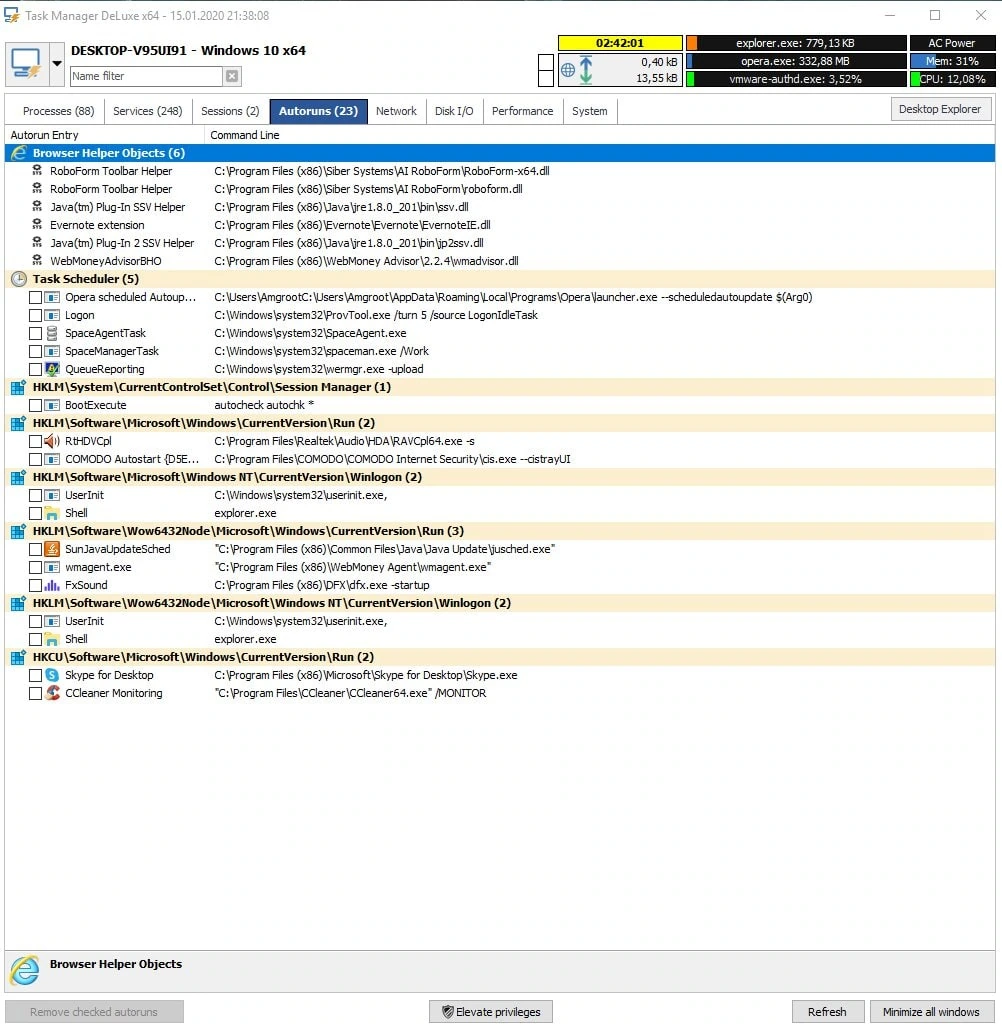Click the SpaceAgentTask database icon
The image size is (1002, 1032).
(x=52, y=333)
